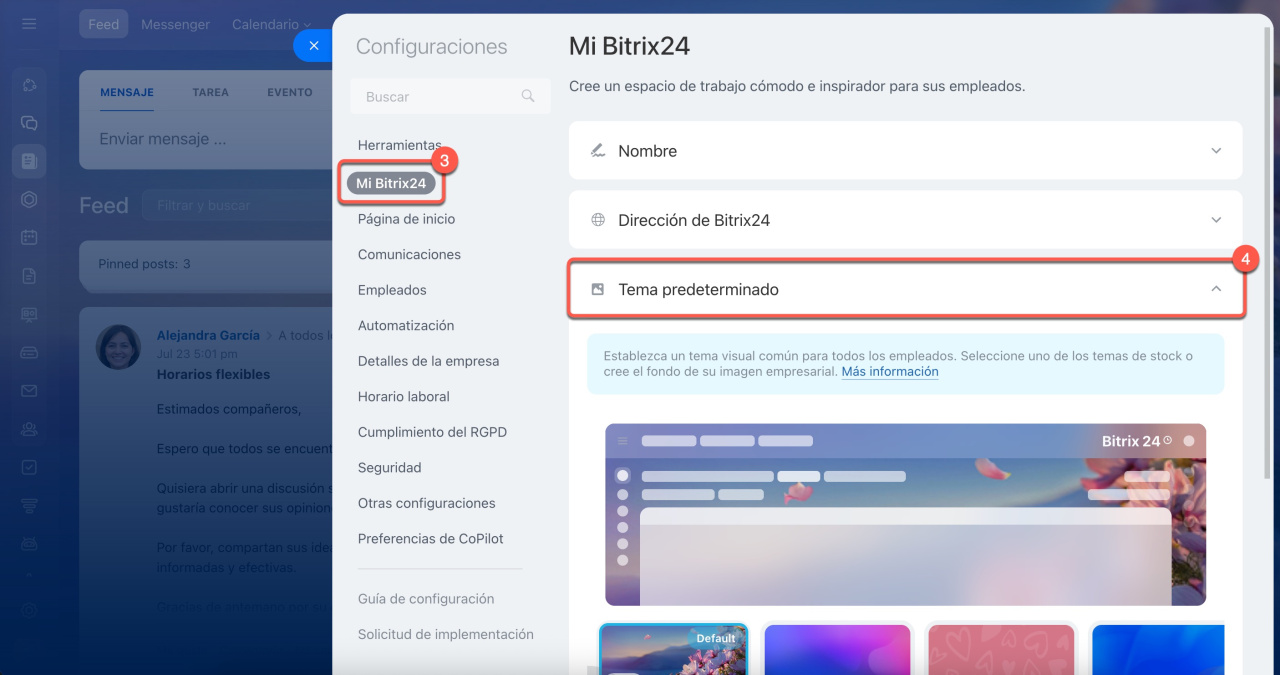Screen dimensions: 1280x675
Task: Click the Pinned posts: 3 bar
Action: coord(206,264)
